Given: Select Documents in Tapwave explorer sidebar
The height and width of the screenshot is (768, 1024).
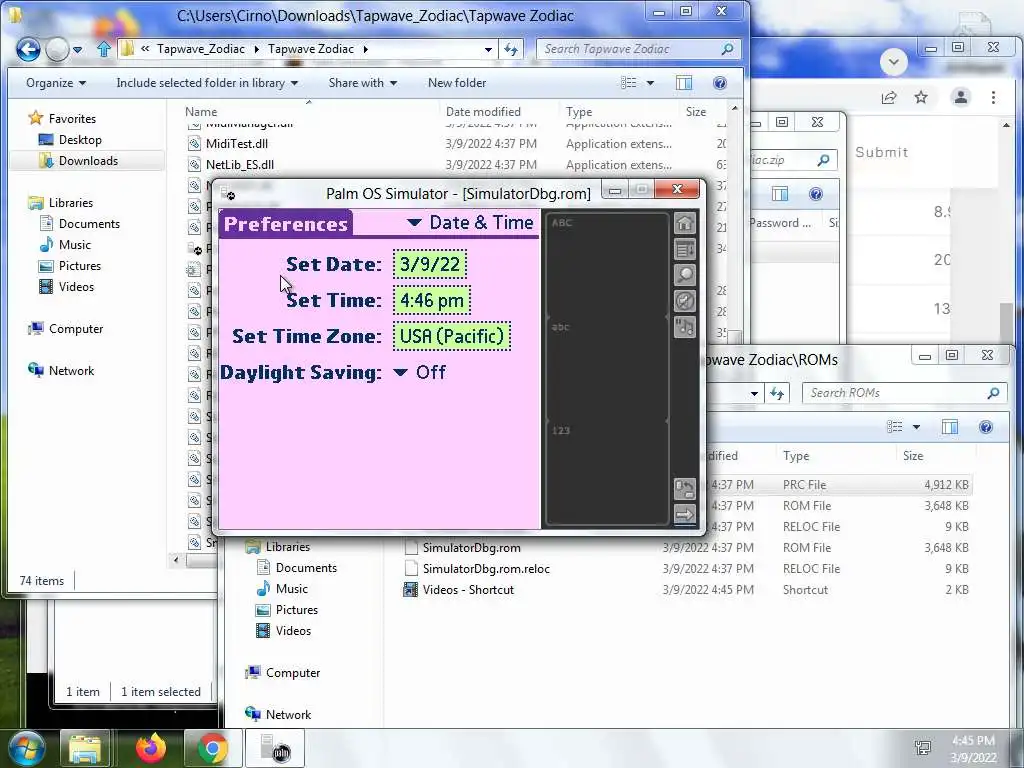Looking at the screenshot, I should click(89, 224).
